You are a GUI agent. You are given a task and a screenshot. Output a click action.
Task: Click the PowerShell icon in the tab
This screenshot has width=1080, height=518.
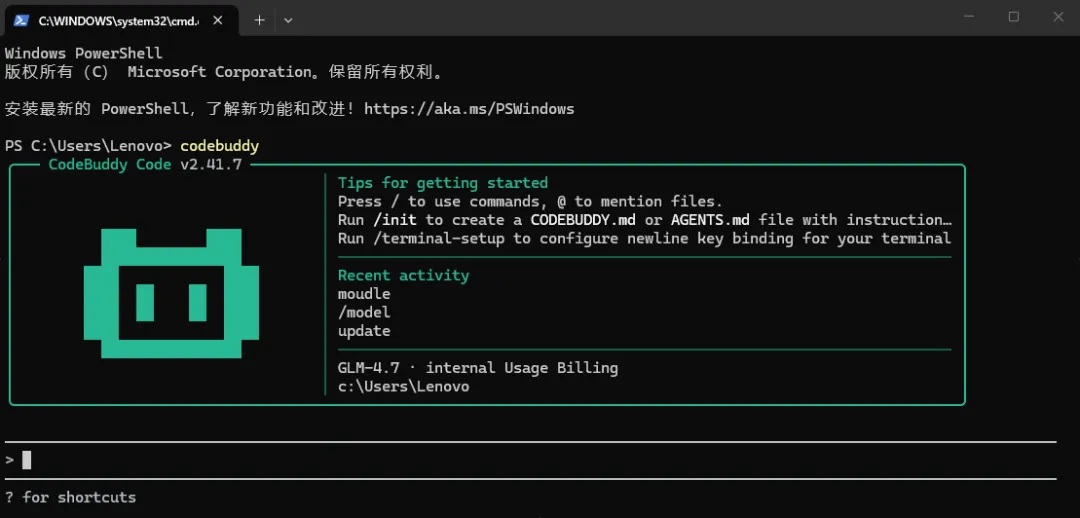(x=21, y=21)
